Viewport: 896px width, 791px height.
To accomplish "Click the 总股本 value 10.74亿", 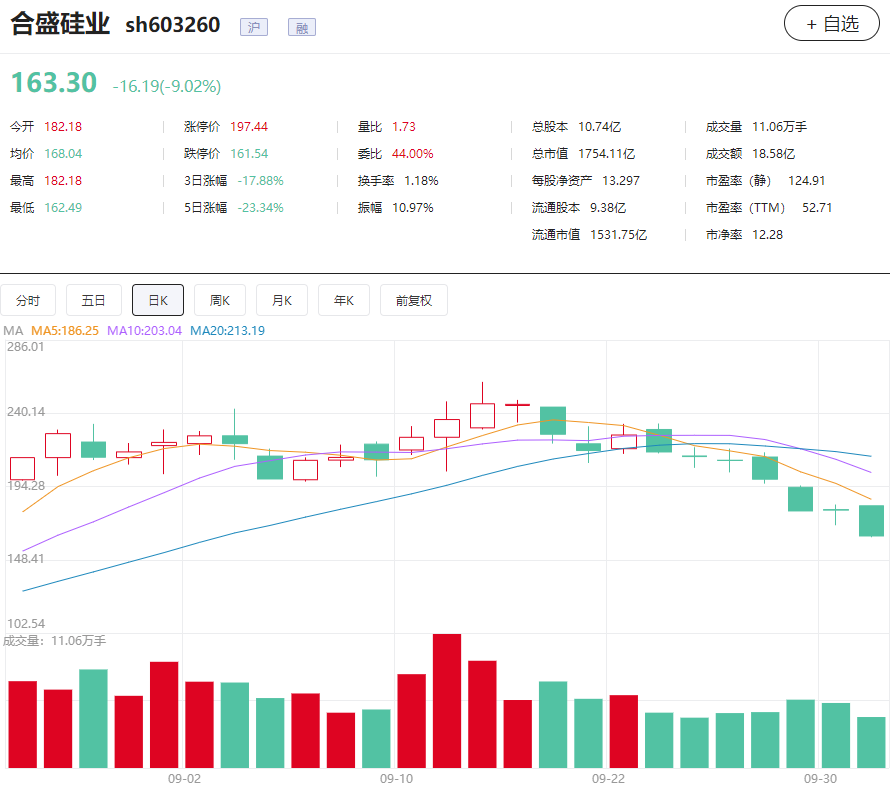I will [599, 127].
